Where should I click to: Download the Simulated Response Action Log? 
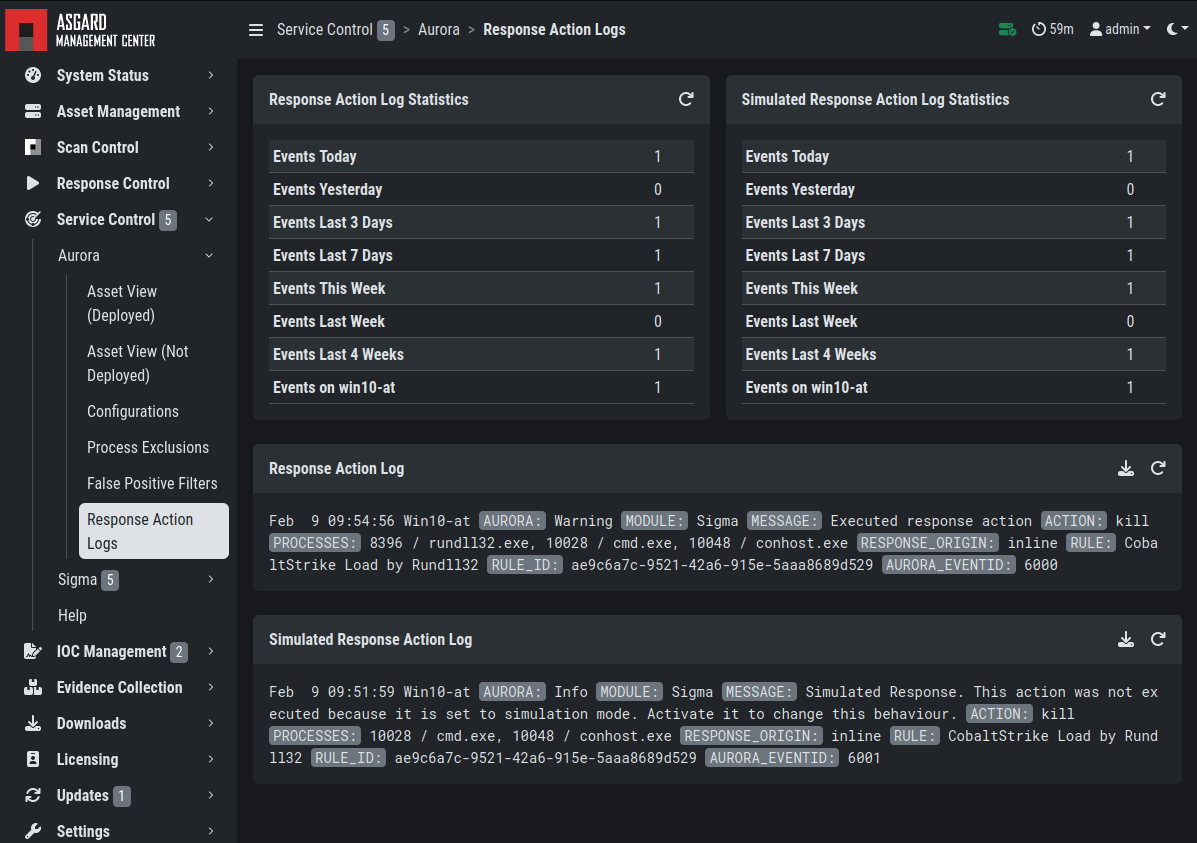point(1126,639)
